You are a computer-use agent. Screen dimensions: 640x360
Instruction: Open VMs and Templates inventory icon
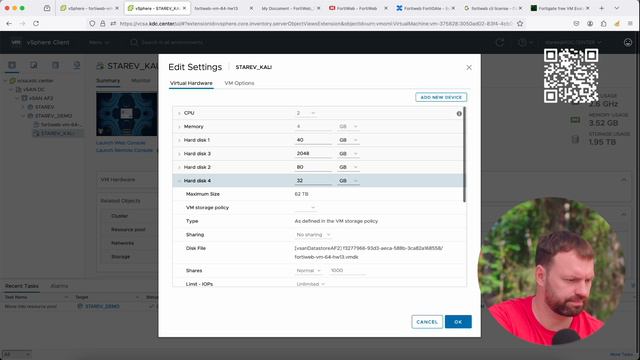[33, 65]
